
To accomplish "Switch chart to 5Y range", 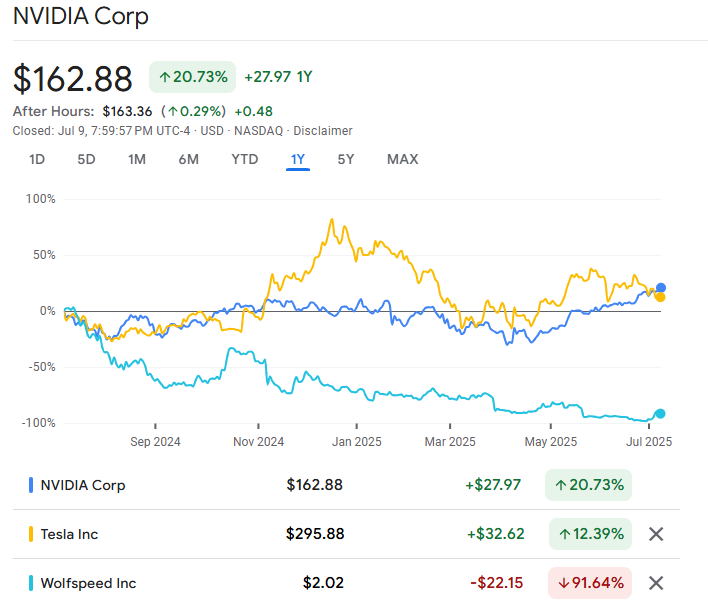I will pyautogui.click(x=346, y=159).
